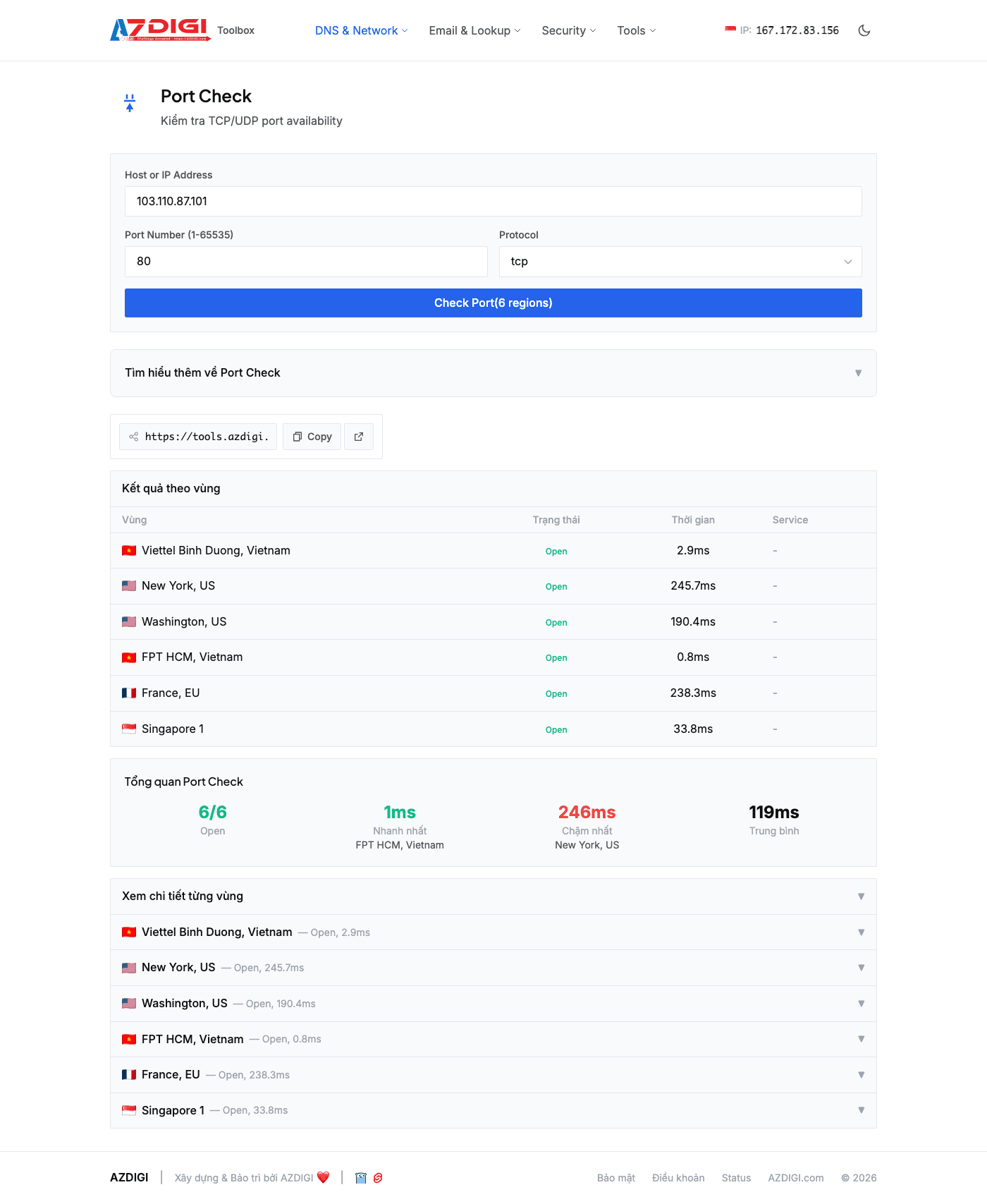Toggle dark mode with the moon icon
Screen dimensions: 987x1204
pyautogui.click(x=864, y=30)
